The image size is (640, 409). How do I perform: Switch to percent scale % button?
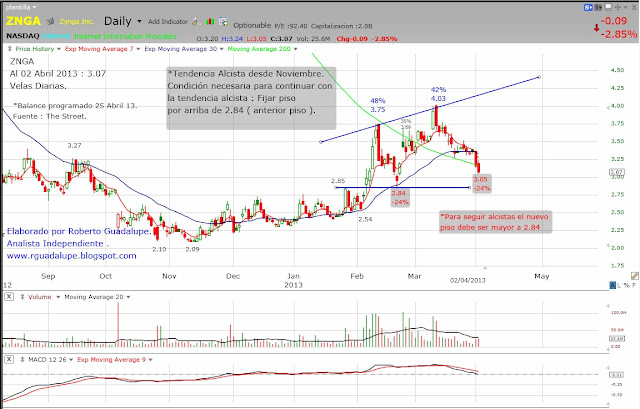(627, 285)
